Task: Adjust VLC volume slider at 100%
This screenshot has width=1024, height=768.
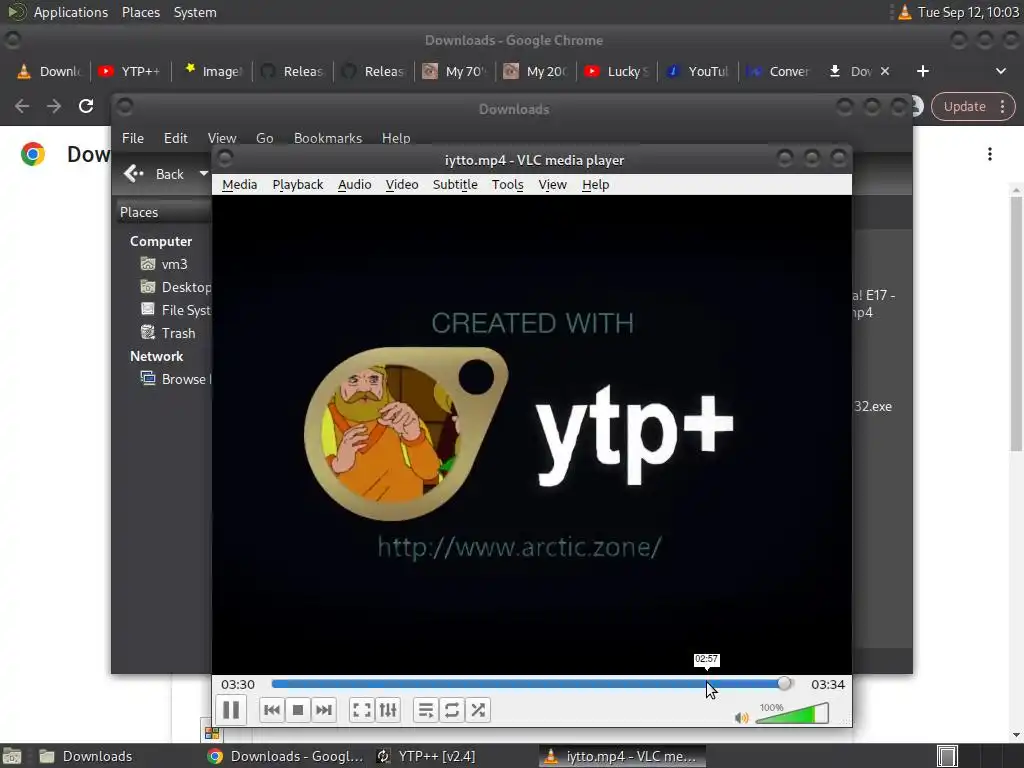Action: [x=792, y=713]
